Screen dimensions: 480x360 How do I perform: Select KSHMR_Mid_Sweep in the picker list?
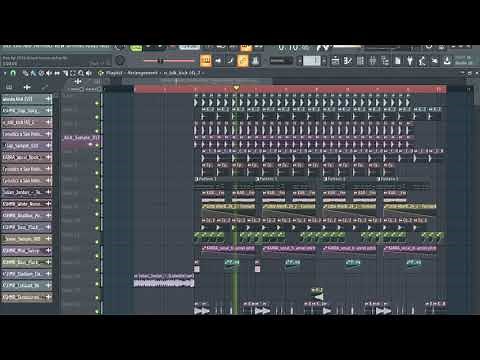point(27,251)
